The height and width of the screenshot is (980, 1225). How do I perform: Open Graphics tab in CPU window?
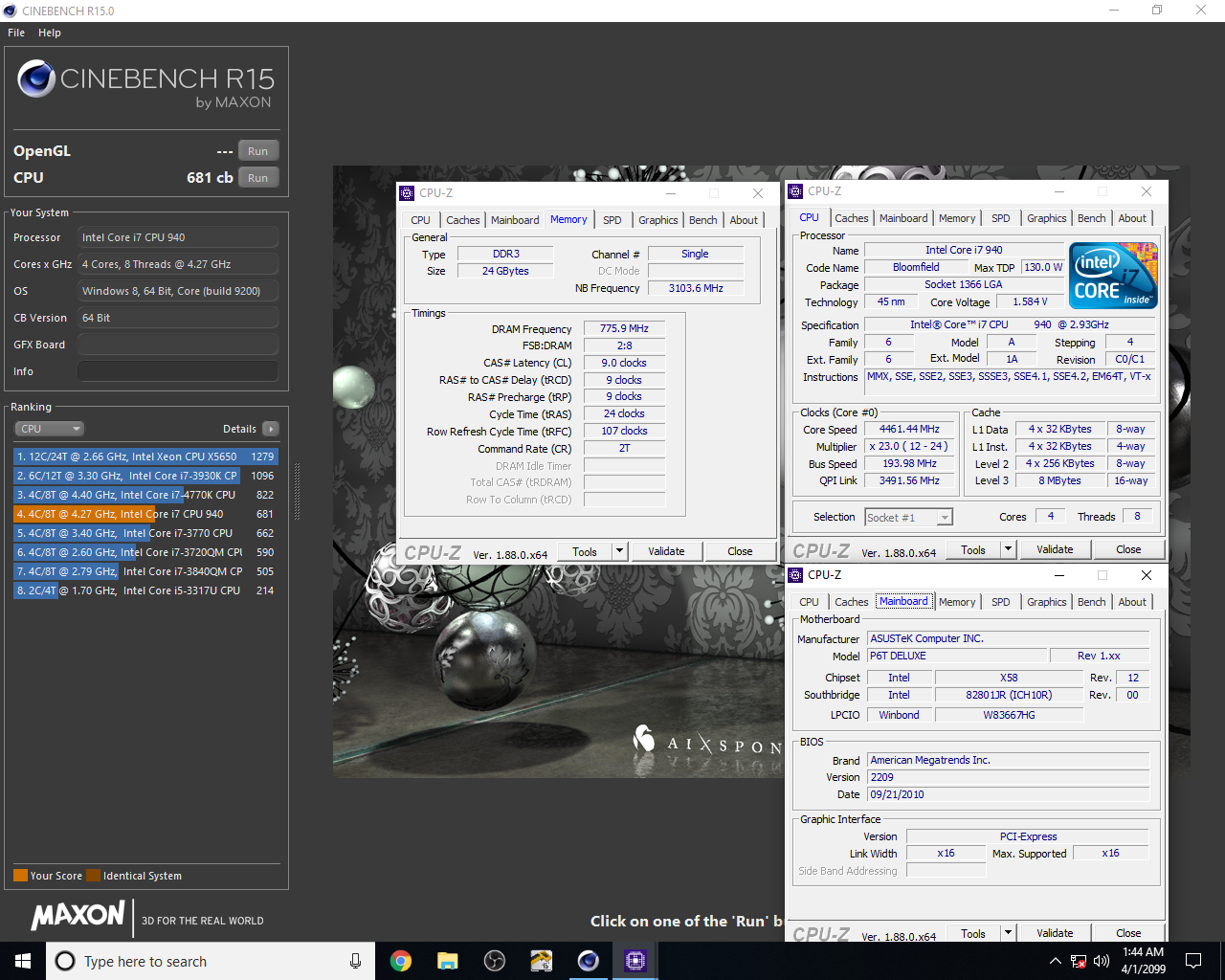1047,218
